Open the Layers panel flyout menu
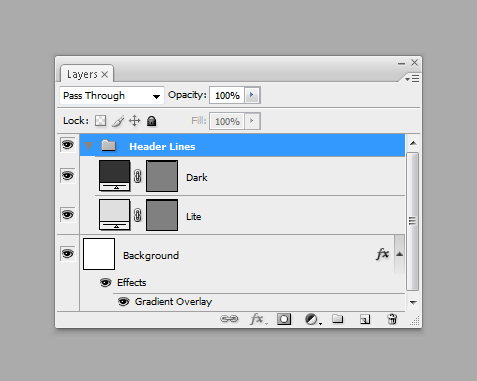This screenshot has height=381, width=477. [x=412, y=79]
